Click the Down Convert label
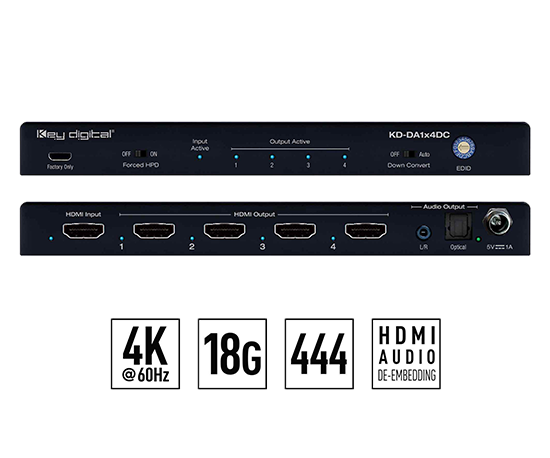550x458 pixels. click(x=409, y=165)
